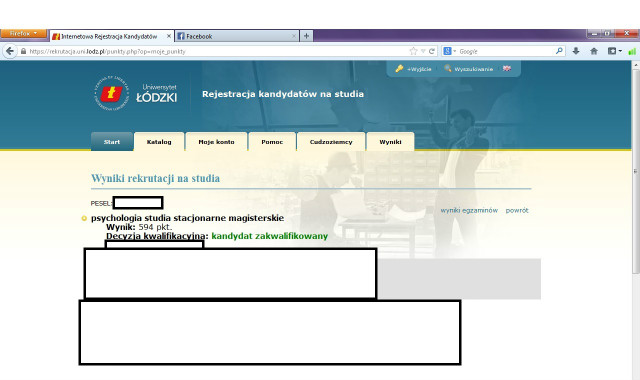The image size is (640, 380).
Task: Click the wyniki egzaminów link
Action: [x=469, y=210]
